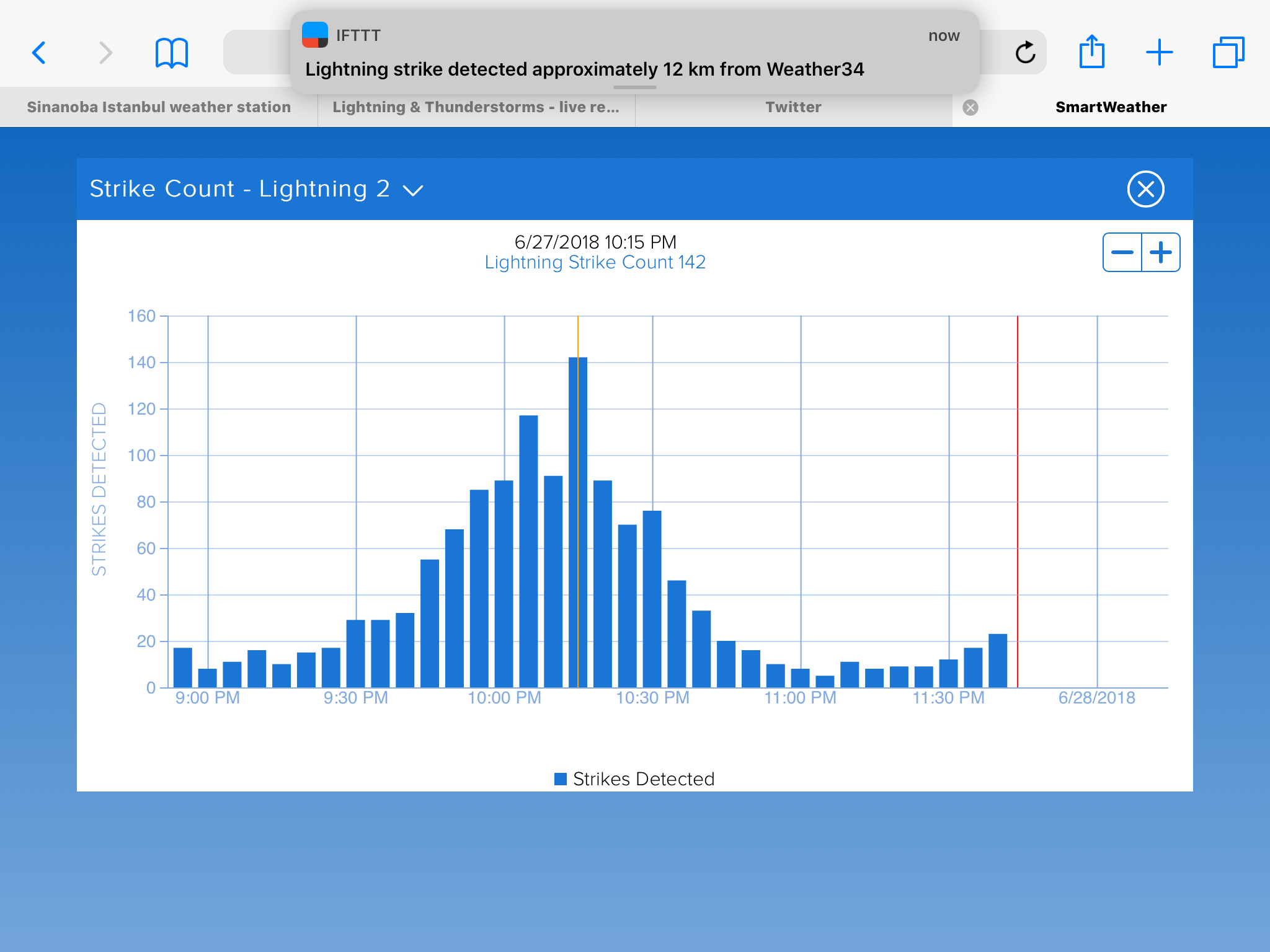Reload the page with refresh icon
Screen dimensions: 1270x952
point(1025,53)
